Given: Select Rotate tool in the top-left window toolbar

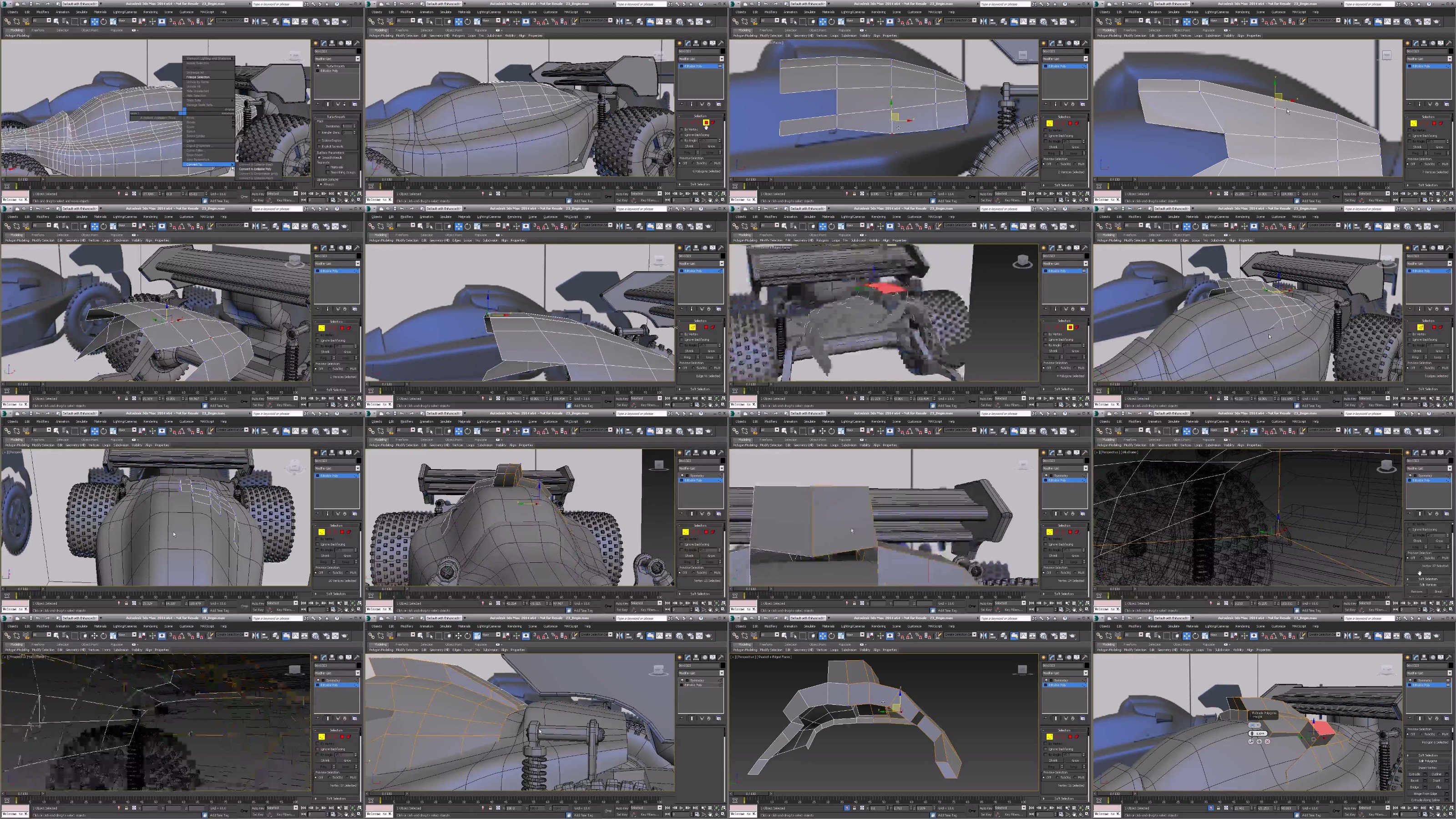Looking at the screenshot, I should [x=103, y=21].
